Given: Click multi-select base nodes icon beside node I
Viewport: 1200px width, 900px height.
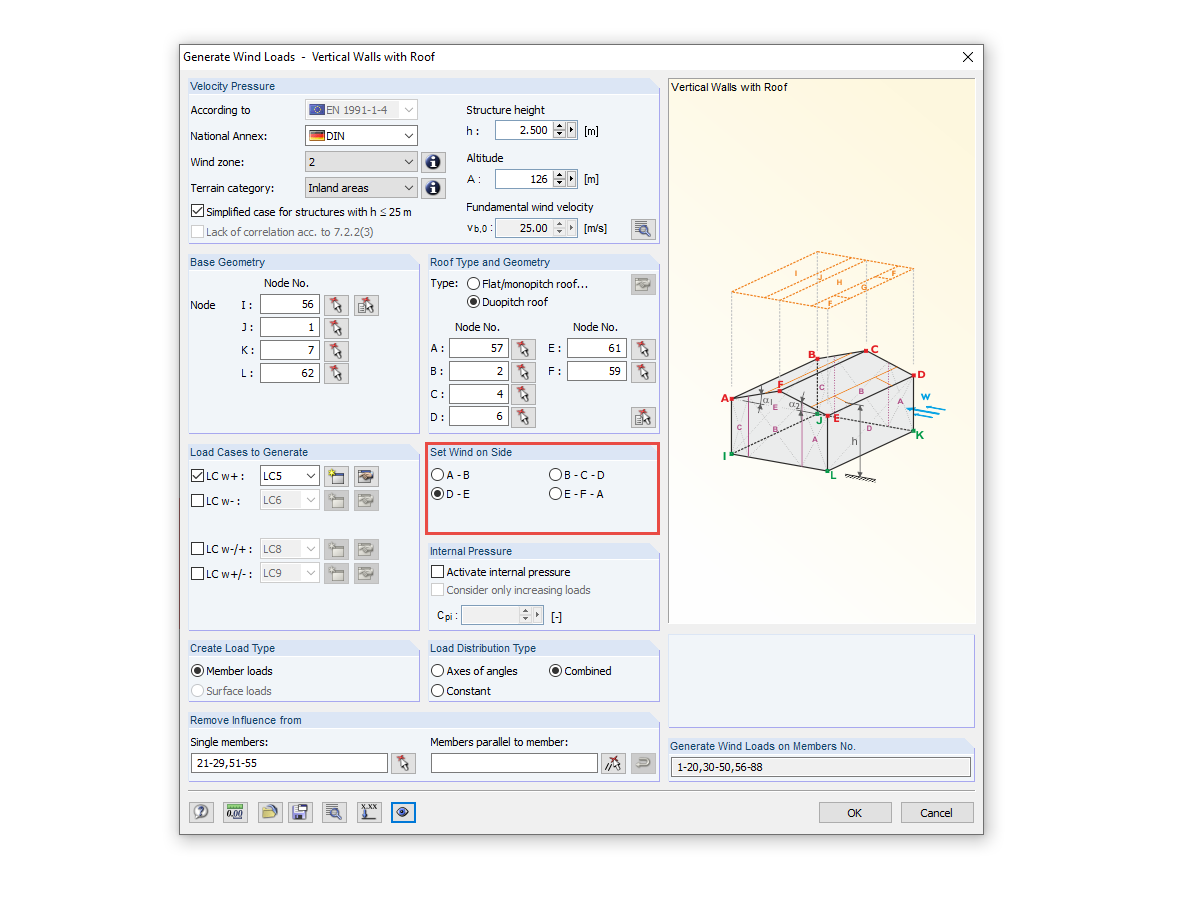Looking at the screenshot, I should pos(366,305).
